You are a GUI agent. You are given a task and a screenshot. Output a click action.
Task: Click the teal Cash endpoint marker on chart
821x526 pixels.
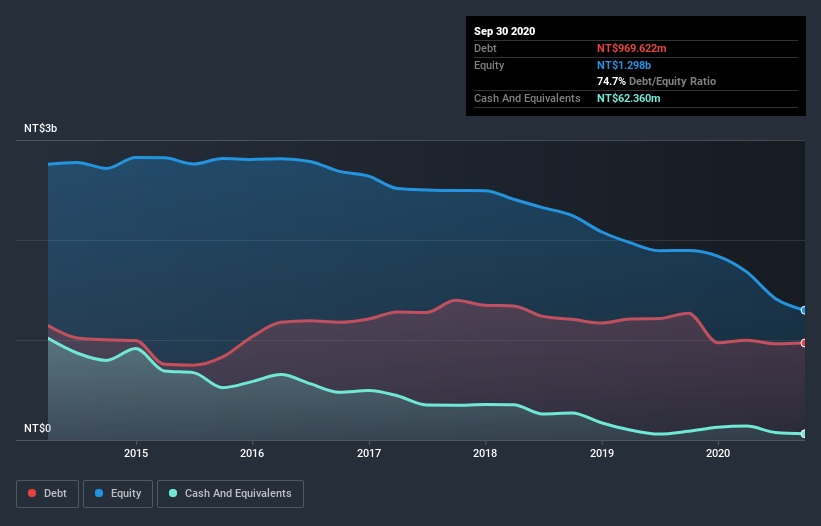point(804,434)
